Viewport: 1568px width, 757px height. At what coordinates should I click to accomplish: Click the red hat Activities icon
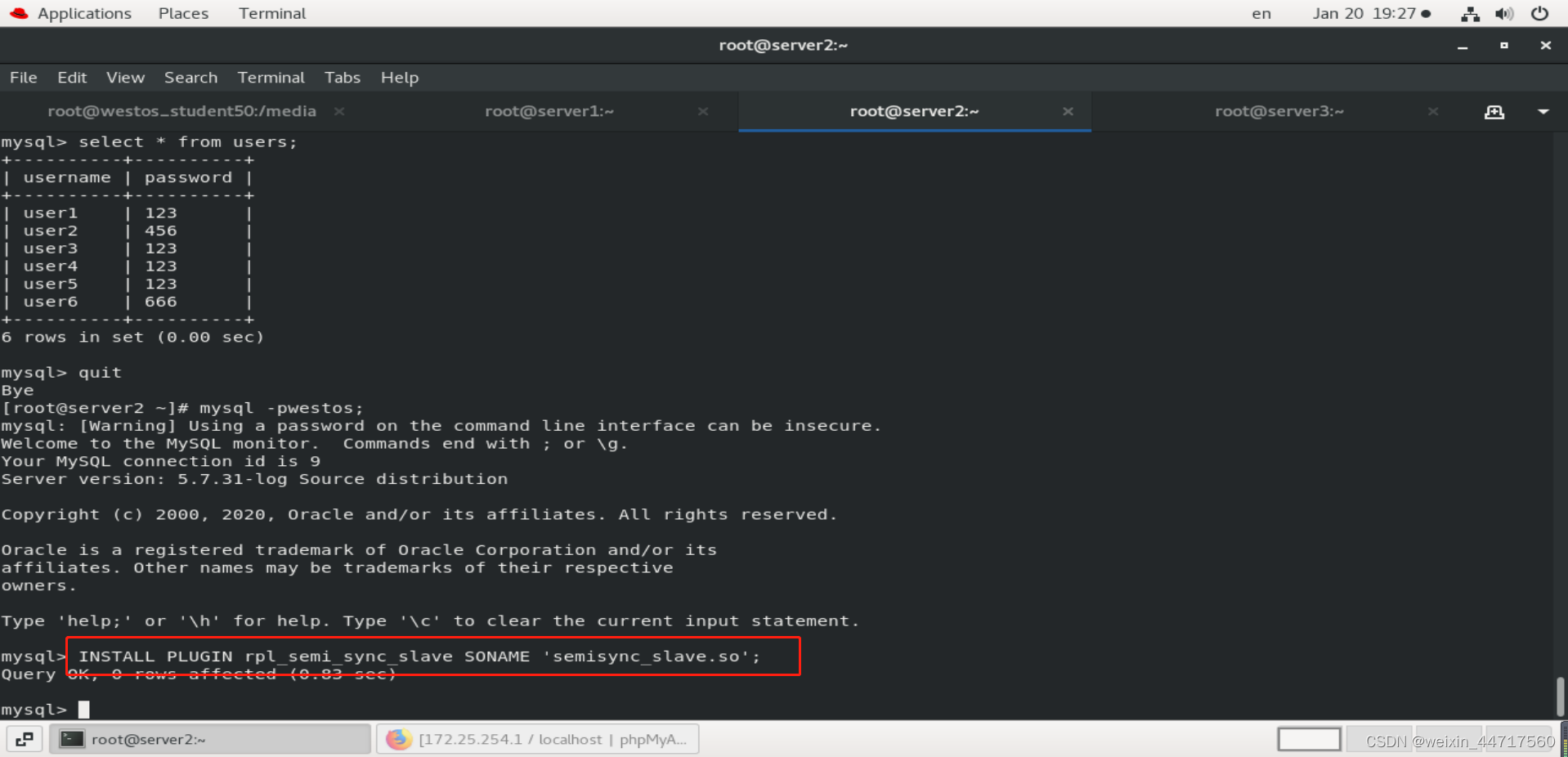[x=19, y=13]
